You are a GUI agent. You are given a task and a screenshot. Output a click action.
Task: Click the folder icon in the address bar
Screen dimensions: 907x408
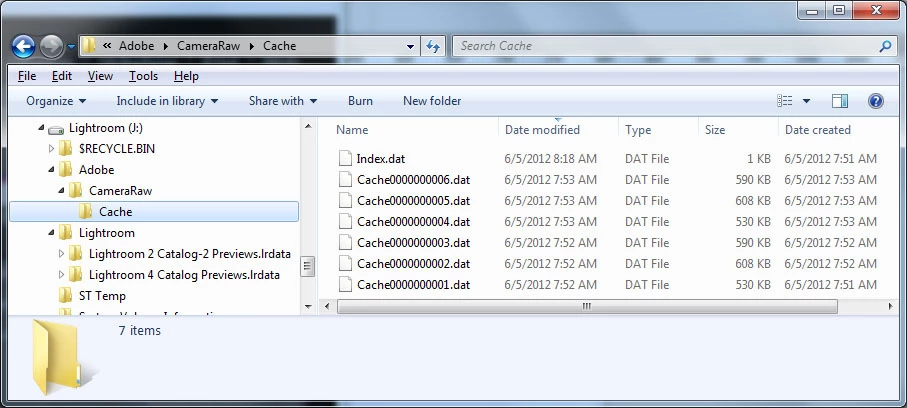click(89, 46)
